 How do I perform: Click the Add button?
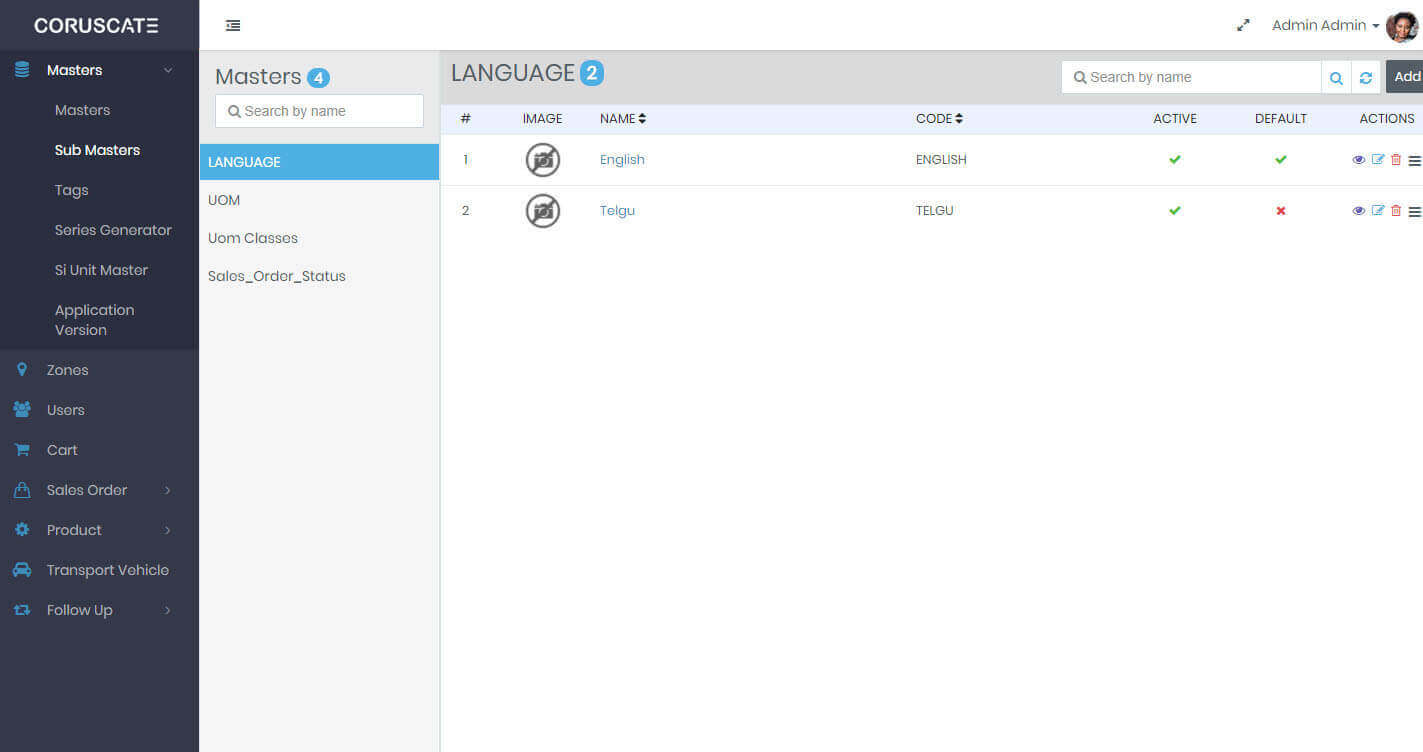pos(1406,77)
